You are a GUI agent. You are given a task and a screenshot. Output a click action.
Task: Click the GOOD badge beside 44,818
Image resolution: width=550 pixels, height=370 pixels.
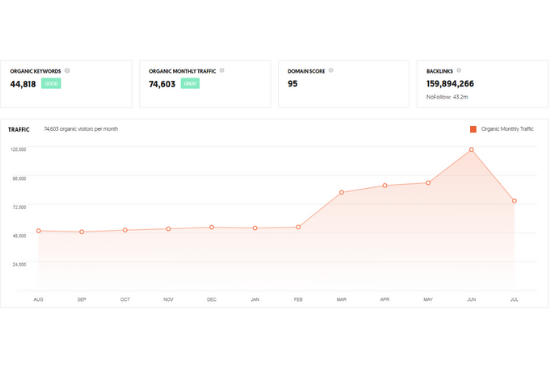[x=51, y=83]
